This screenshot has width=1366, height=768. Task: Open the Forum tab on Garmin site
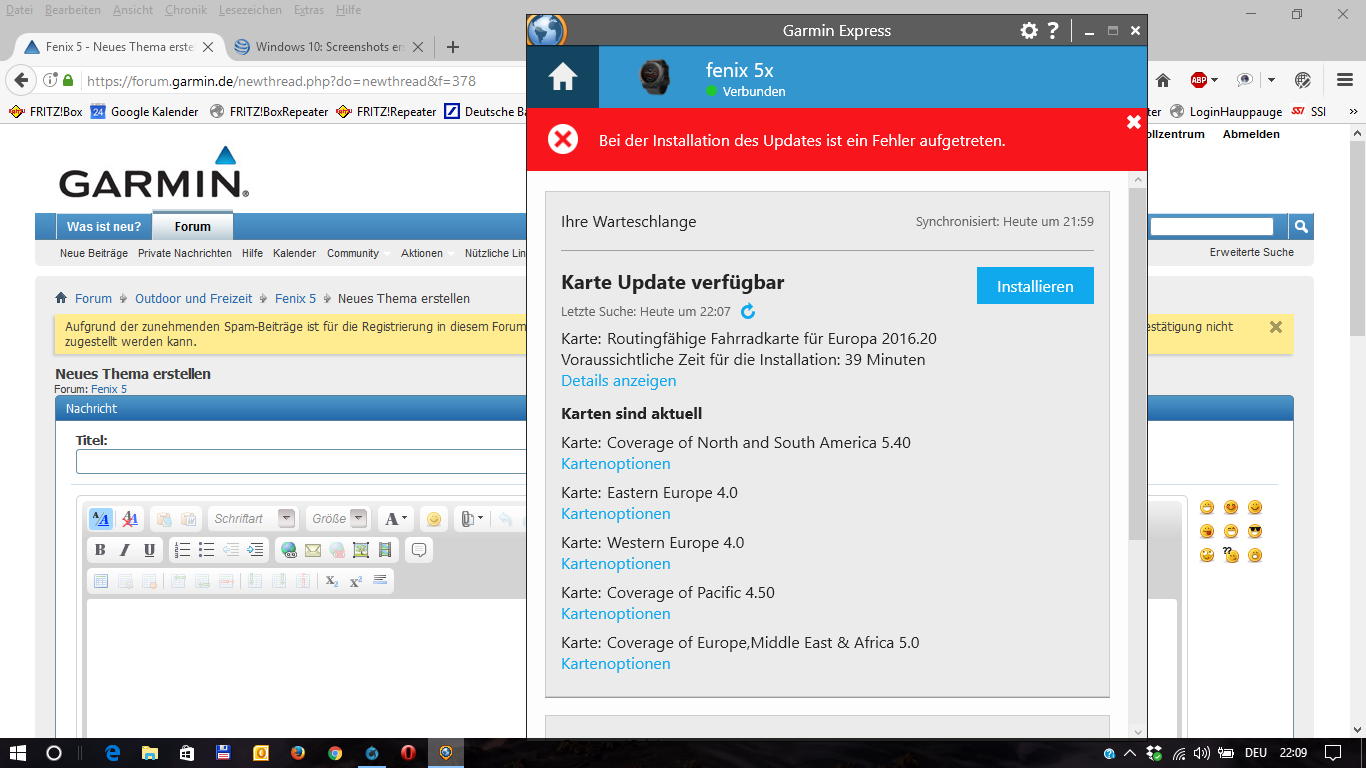[x=193, y=226]
